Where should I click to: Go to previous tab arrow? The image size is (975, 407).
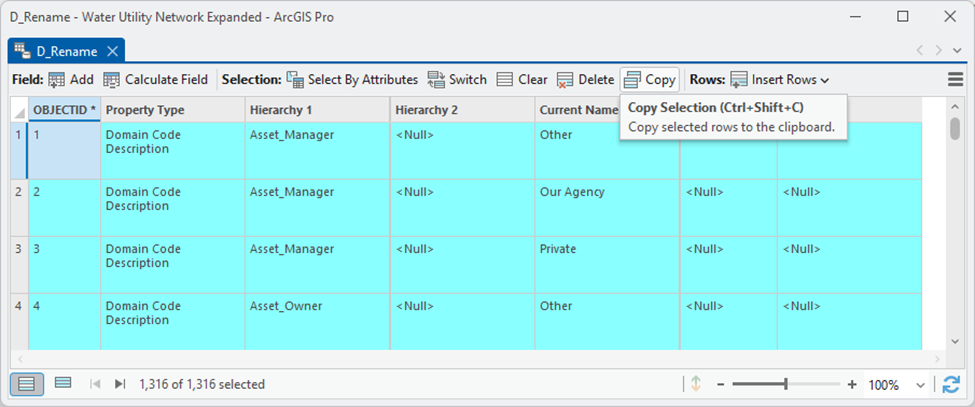pyautogui.click(x=920, y=51)
